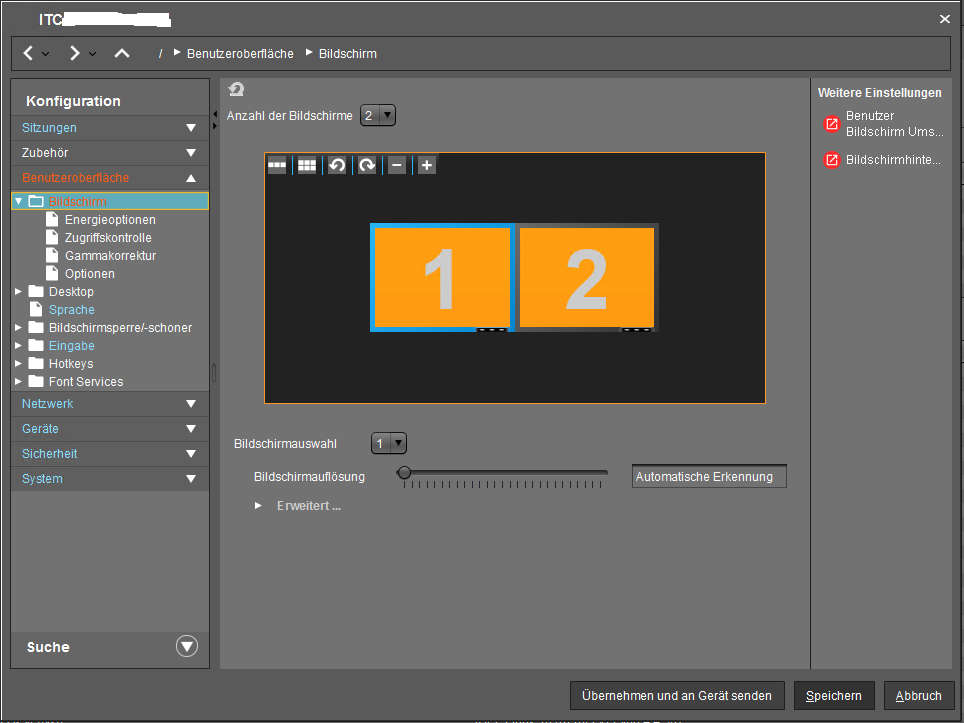Open the Anzahl der Bildschirme dropdown
Screen dimensions: 964x723
pos(378,116)
